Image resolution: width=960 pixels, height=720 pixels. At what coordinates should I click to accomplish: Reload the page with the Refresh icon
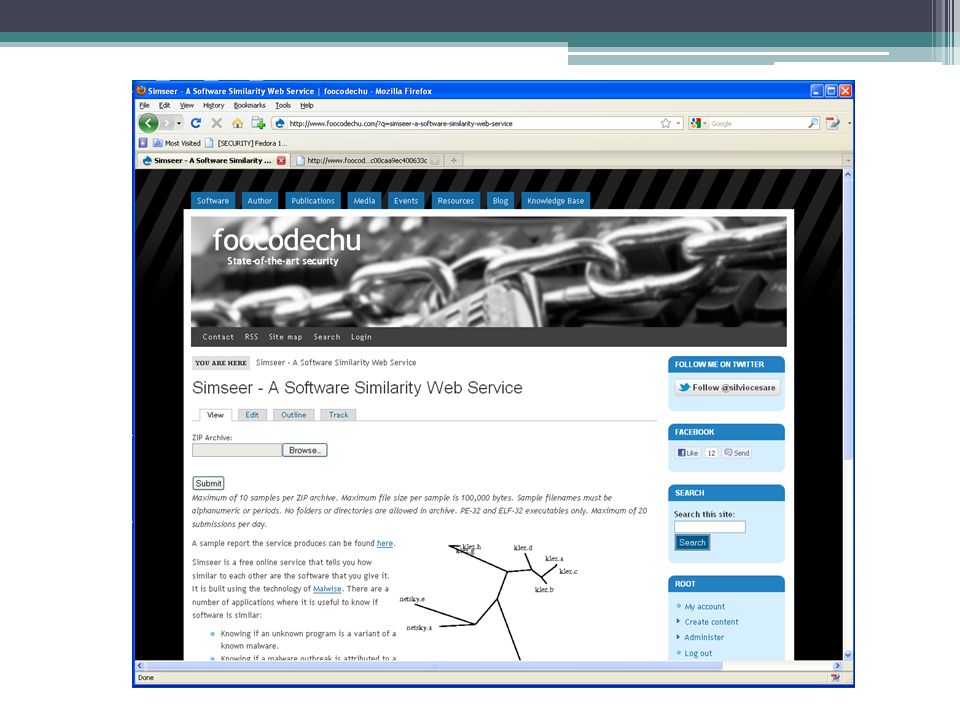(x=196, y=123)
